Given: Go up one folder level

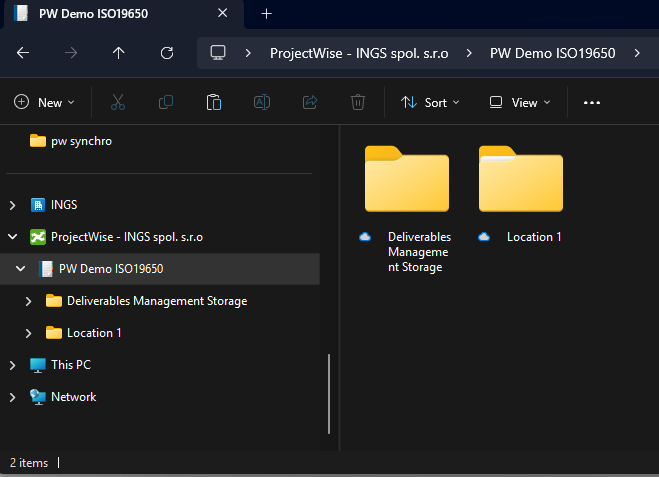Looking at the screenshot, I should [119, 53].
